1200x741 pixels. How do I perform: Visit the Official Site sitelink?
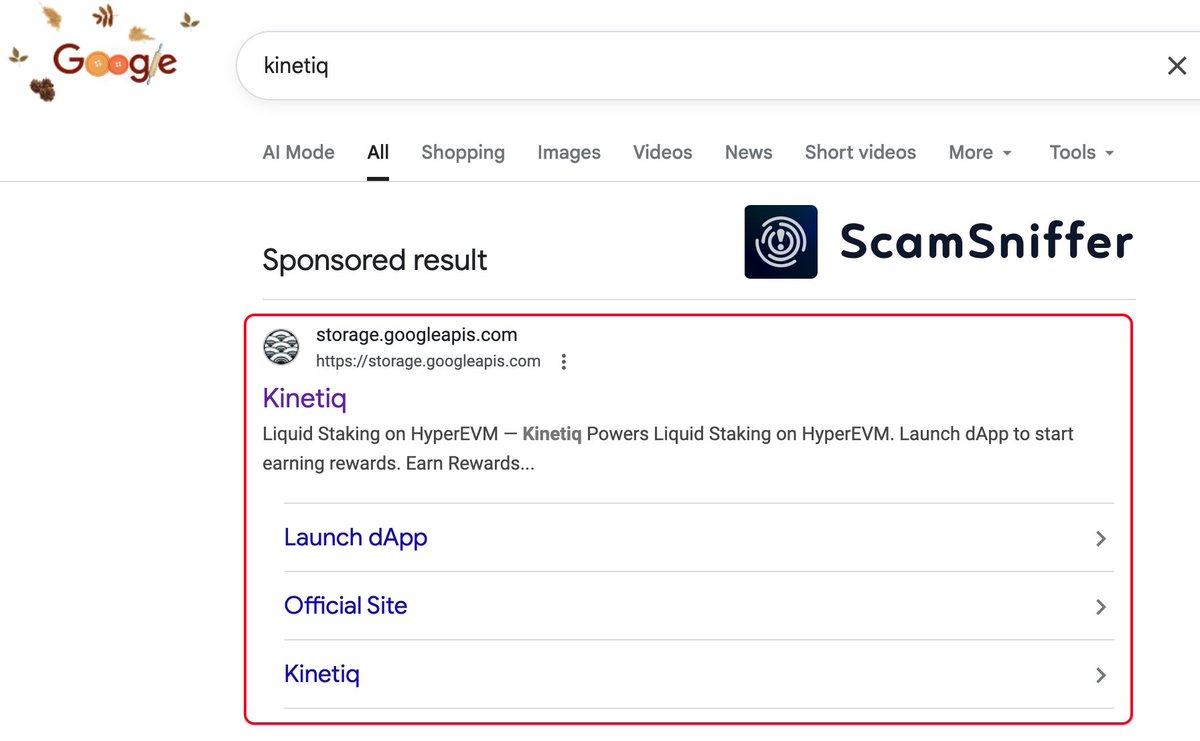click(345, 606)
